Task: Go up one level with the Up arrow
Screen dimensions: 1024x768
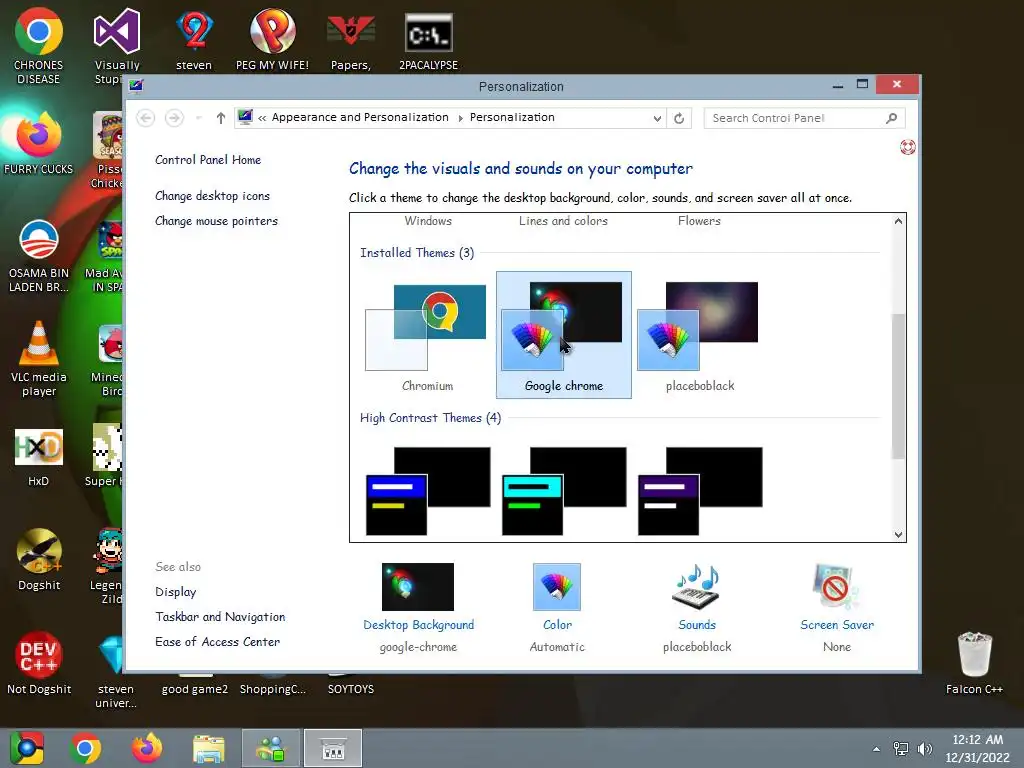Action: 221,118
